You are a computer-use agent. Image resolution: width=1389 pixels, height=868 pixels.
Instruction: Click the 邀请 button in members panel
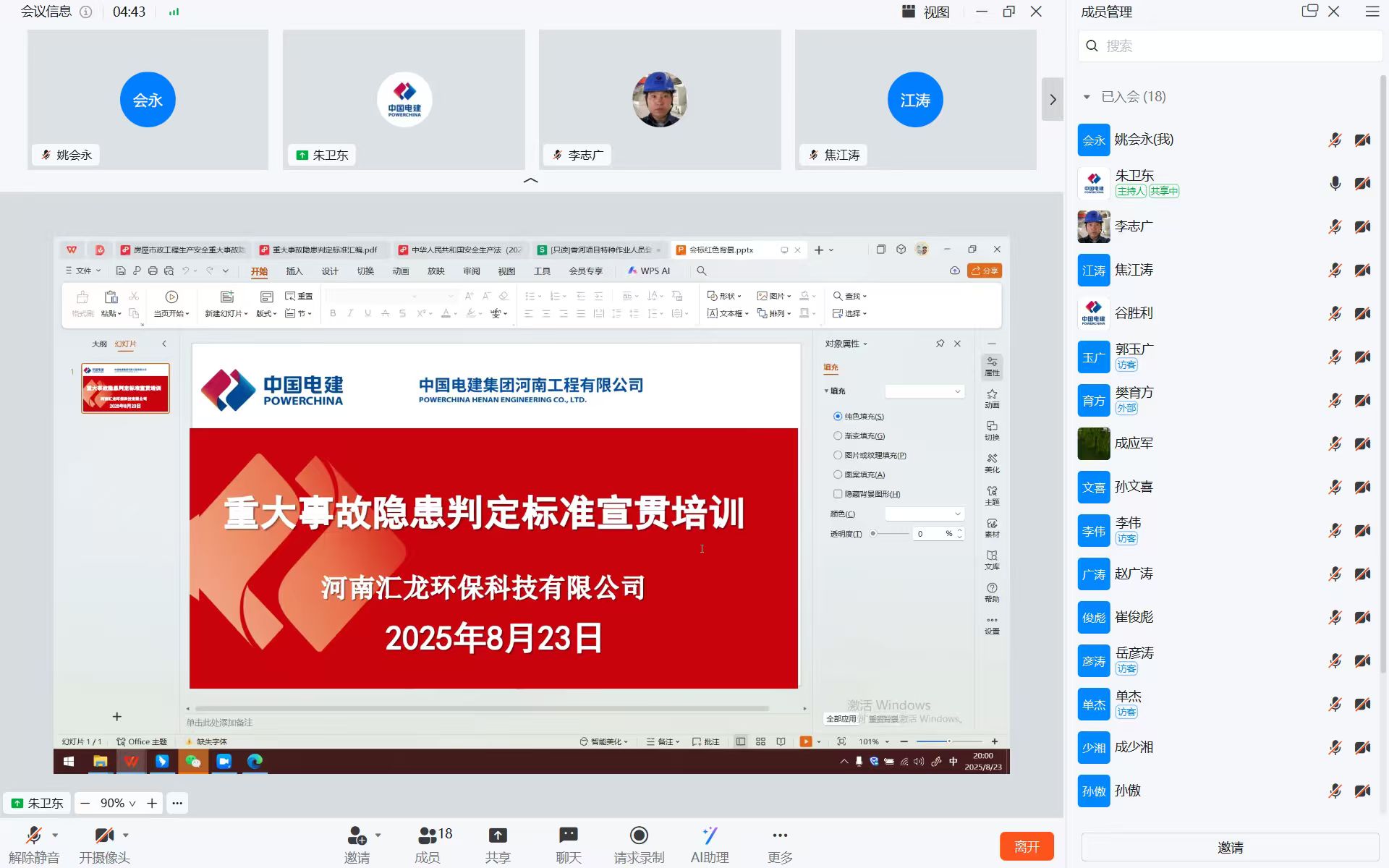click(1230, 847)
